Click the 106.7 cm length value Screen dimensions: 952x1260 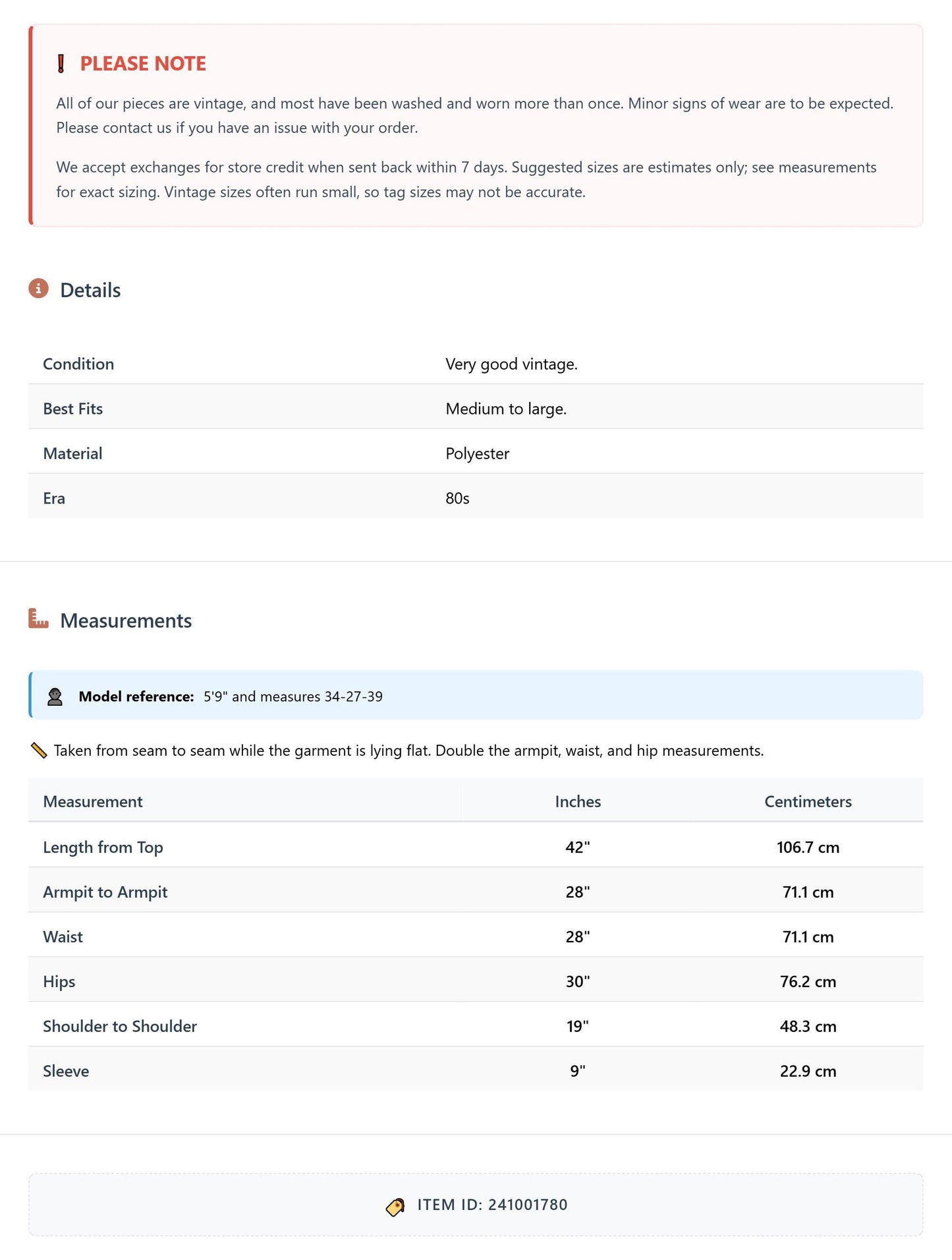(808, 847)
